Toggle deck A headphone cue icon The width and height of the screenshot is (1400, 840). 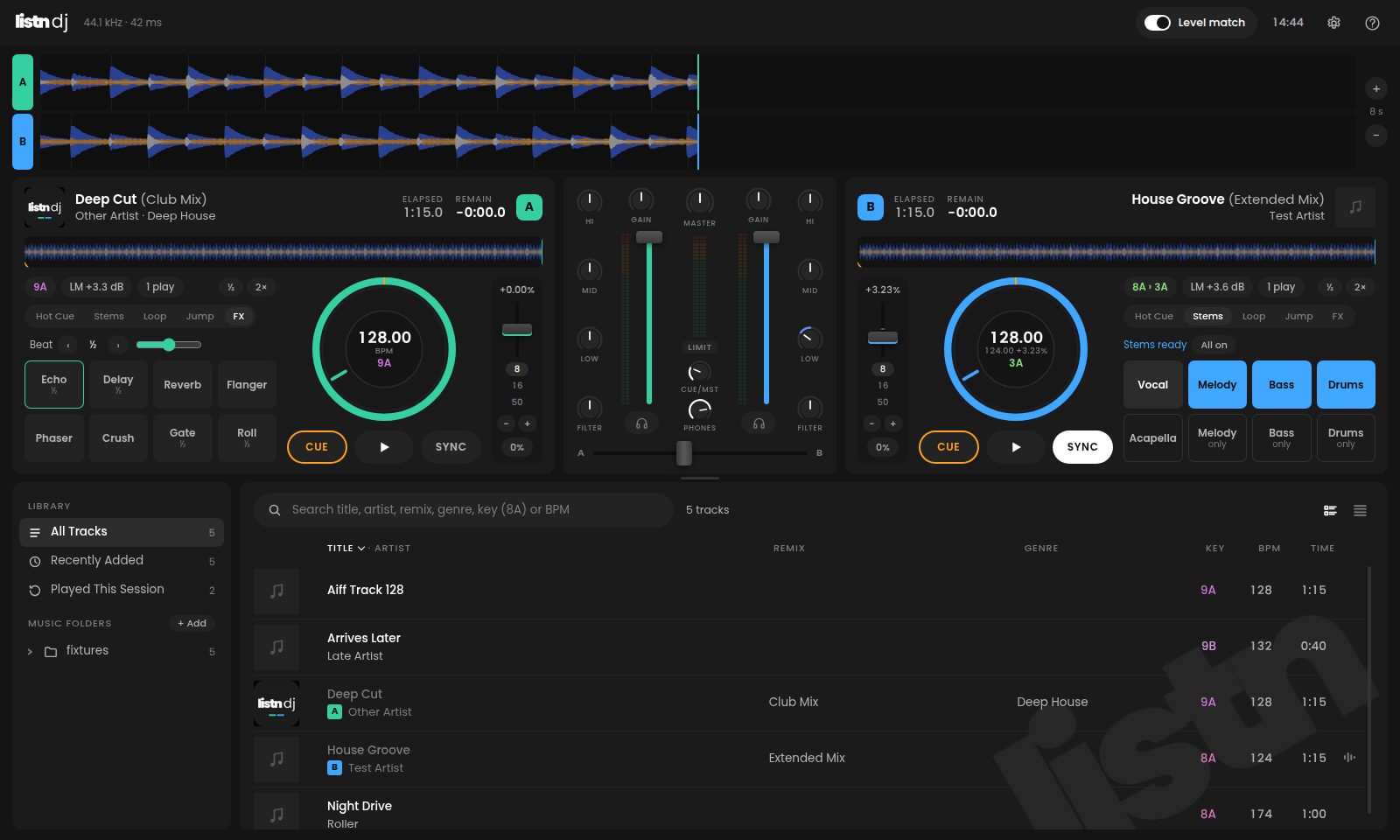[x=641, y=423]
